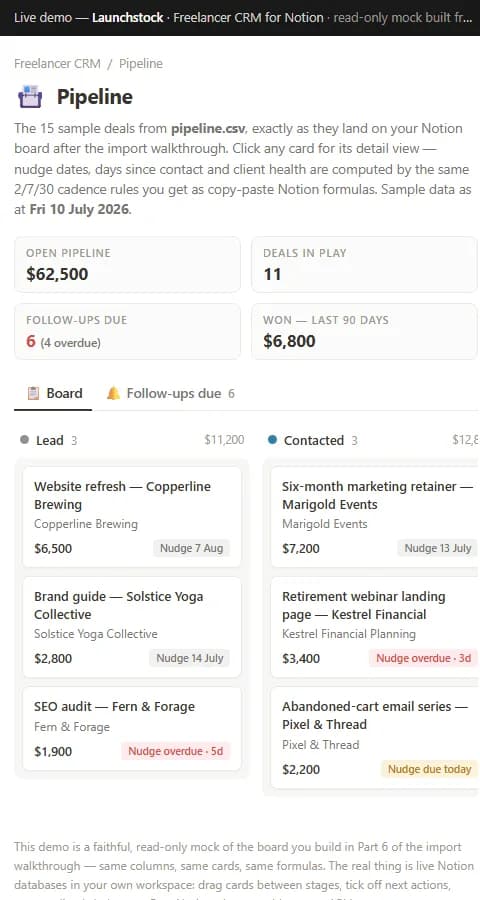Open the Website refresh Copperline Brewing card
The image size is (480, 900).
click(x=131, y=517)
